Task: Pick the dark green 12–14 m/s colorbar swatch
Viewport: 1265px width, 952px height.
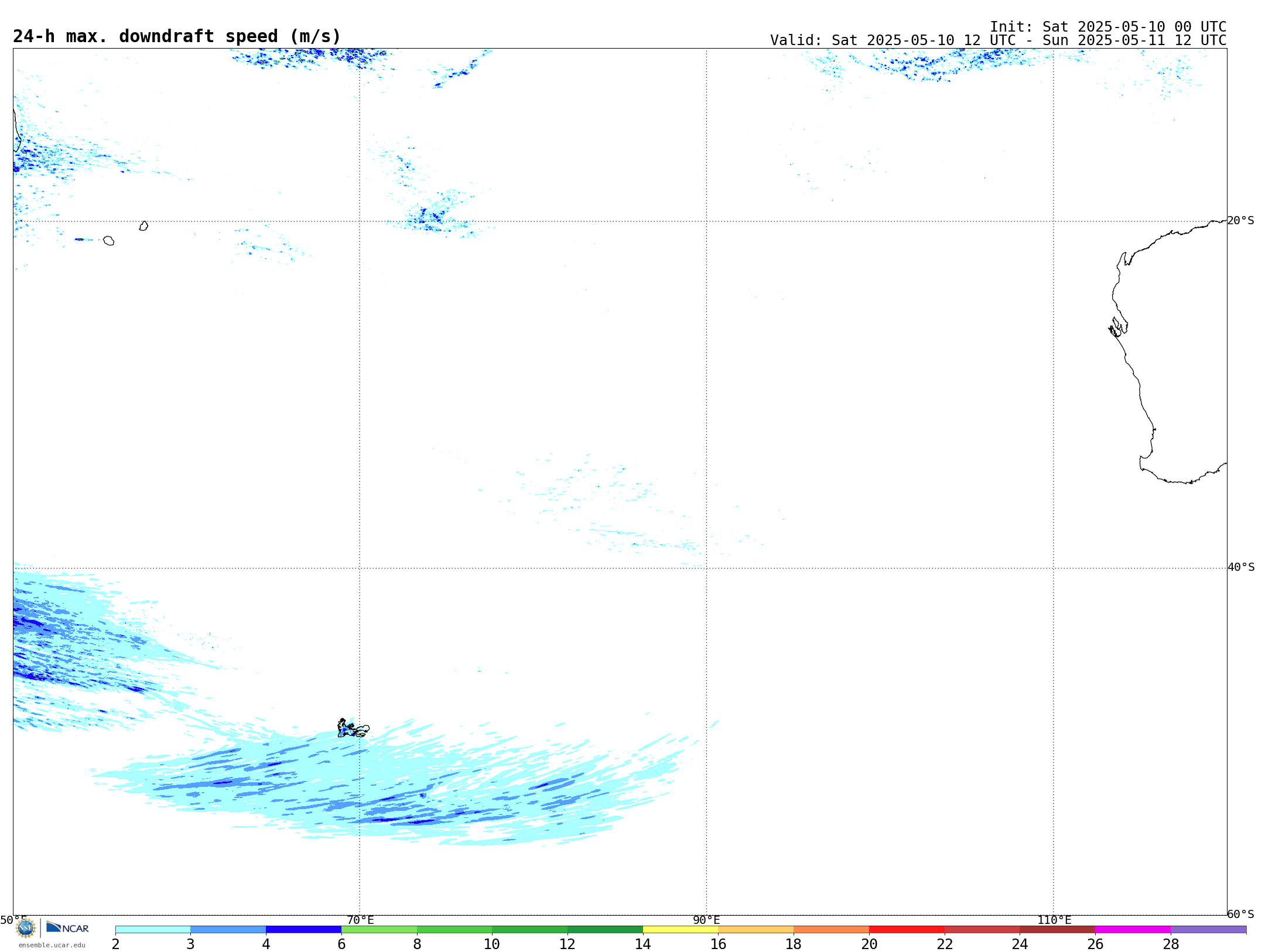Action: point(605,930)
